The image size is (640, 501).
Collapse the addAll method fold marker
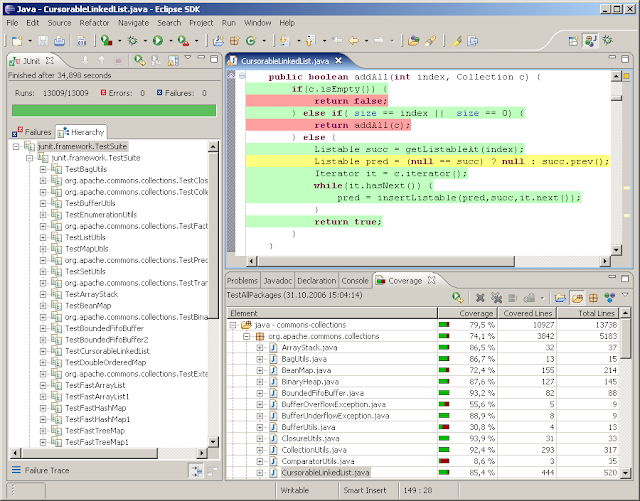click(242, 76)
